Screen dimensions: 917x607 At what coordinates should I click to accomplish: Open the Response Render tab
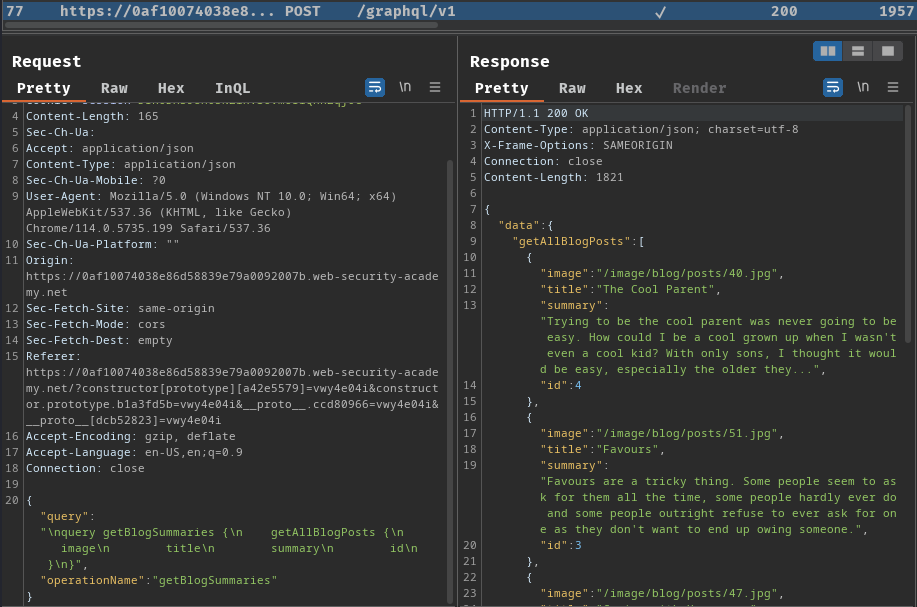[699, 88]
